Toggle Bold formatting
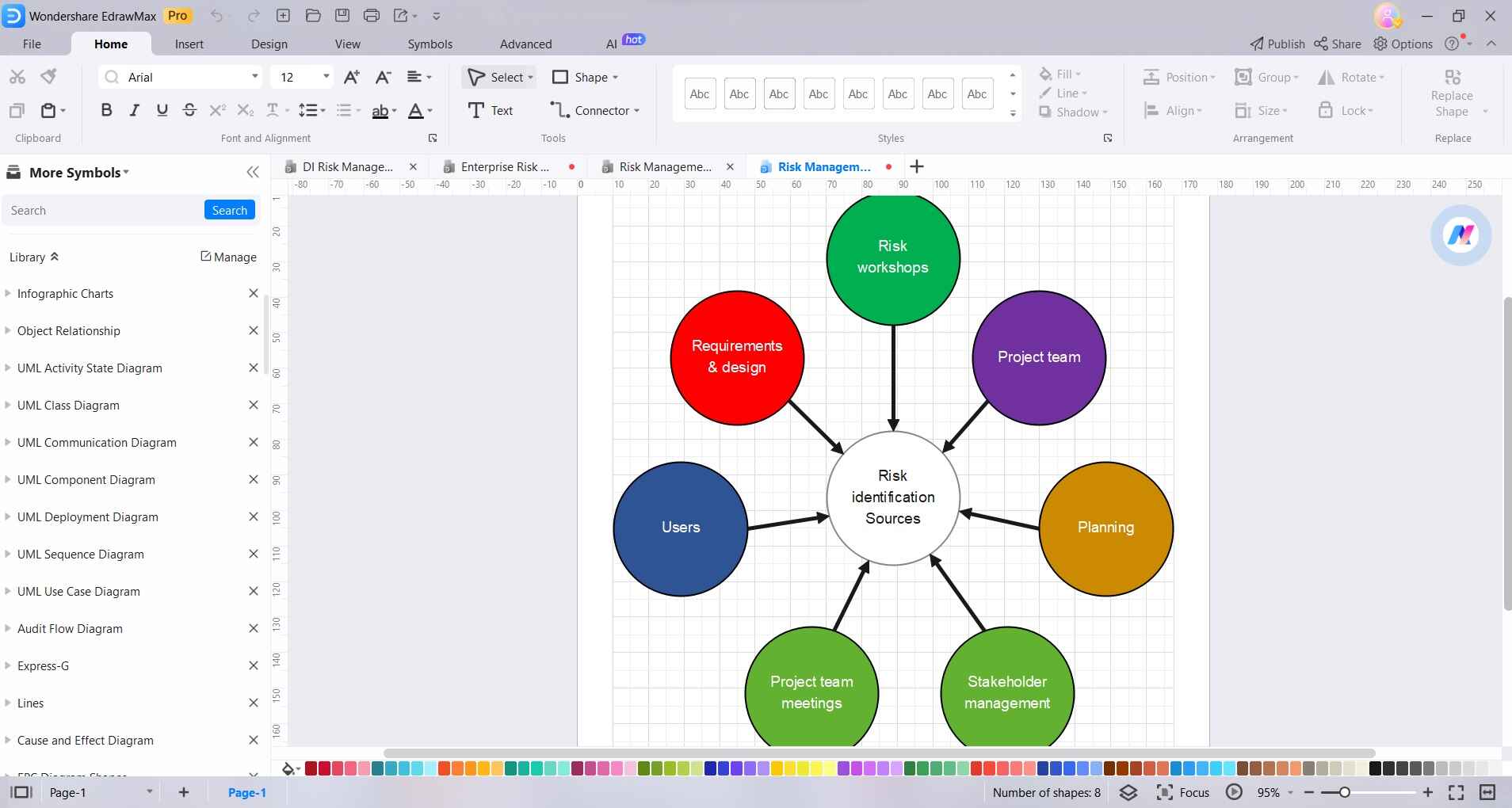This screenshot has width=1512, height=808. (106, 111)
